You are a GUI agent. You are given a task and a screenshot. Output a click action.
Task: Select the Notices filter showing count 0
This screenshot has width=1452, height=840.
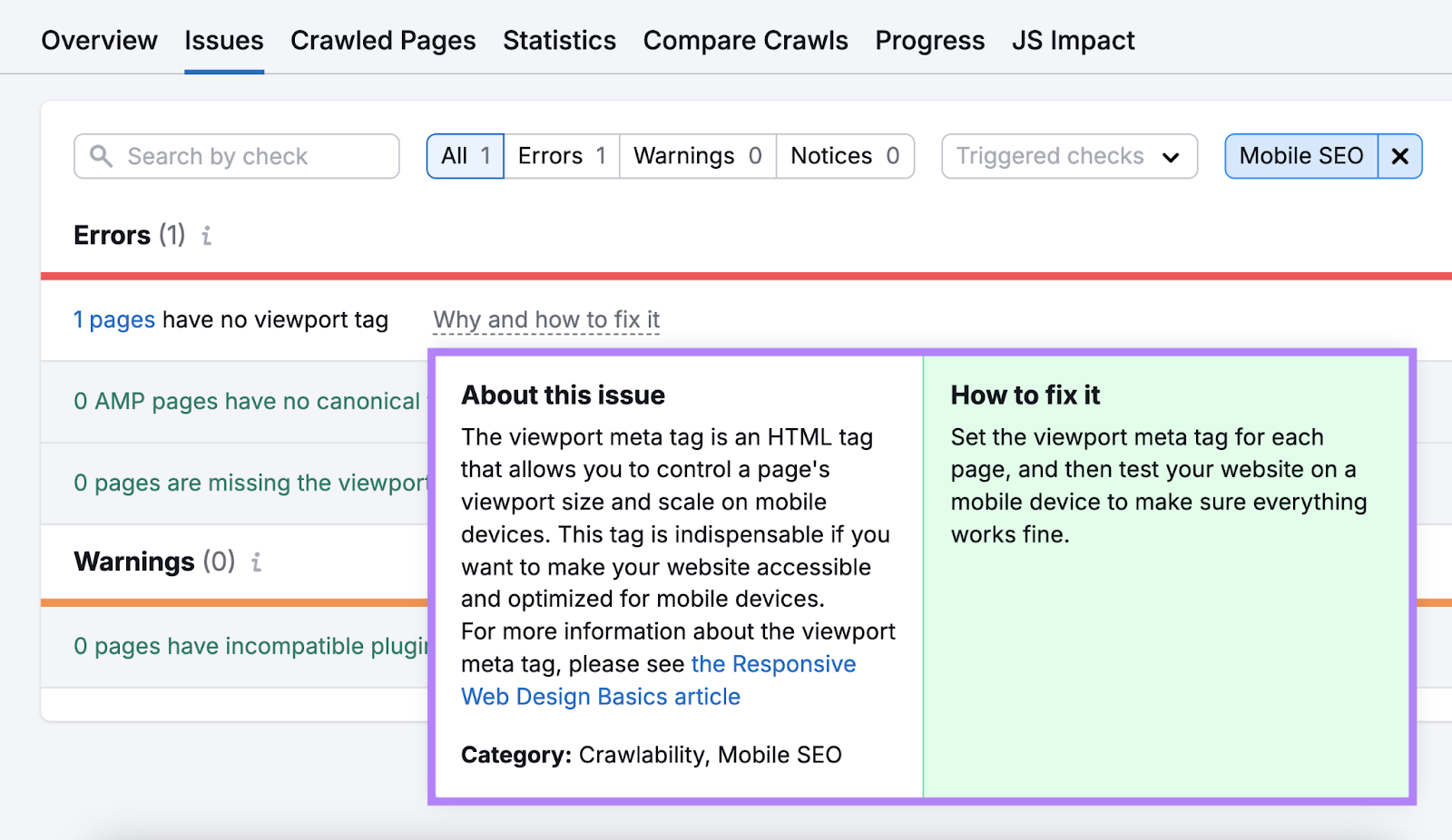point(844,156)
